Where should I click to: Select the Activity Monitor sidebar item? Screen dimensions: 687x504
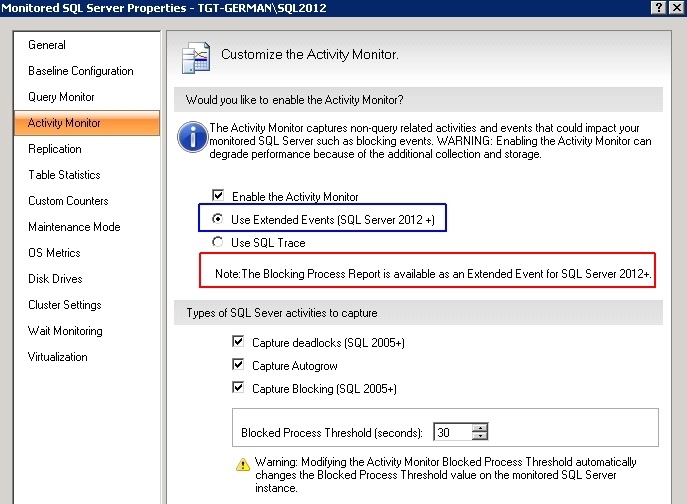(x=87, y=123)
